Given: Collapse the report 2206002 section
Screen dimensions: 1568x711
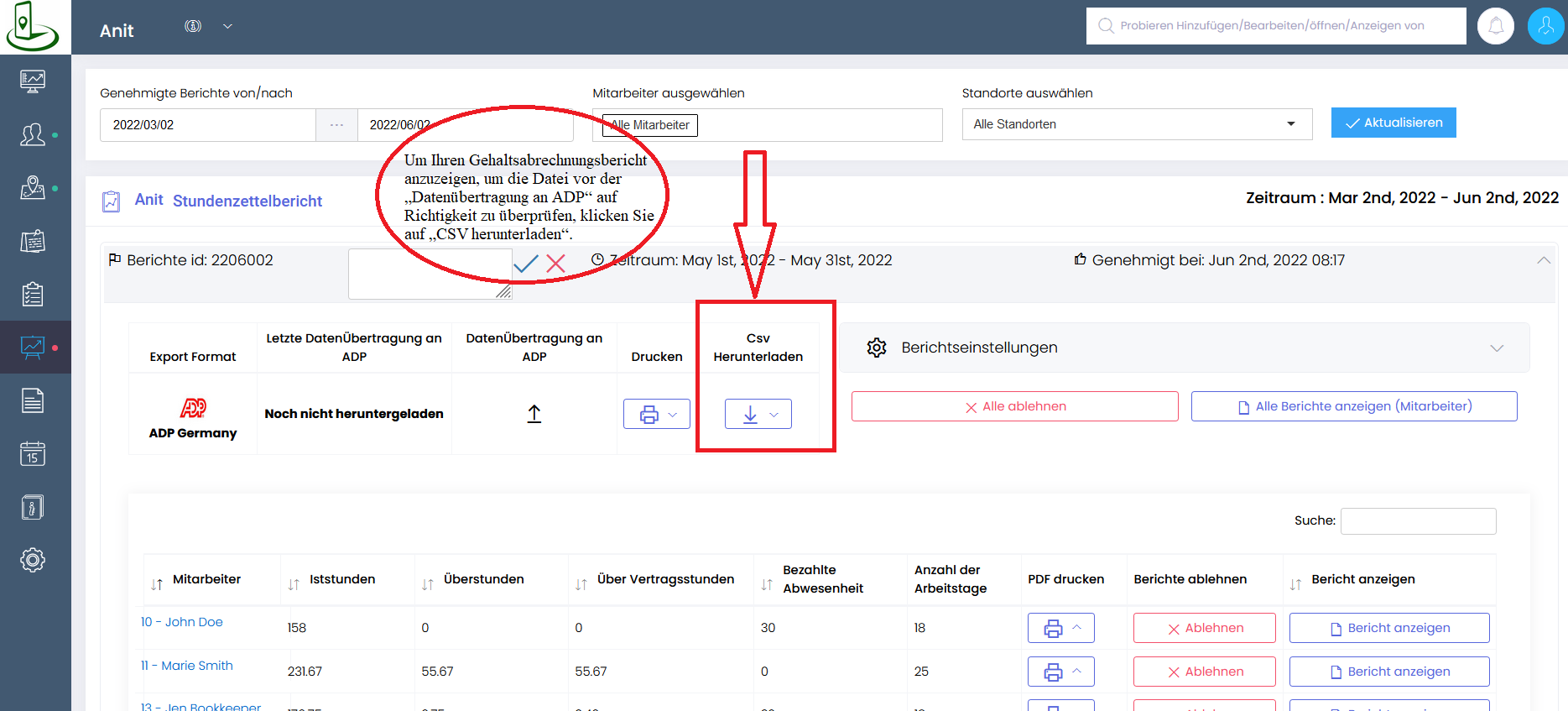Looking at the screenshot, I should 1543,260.
